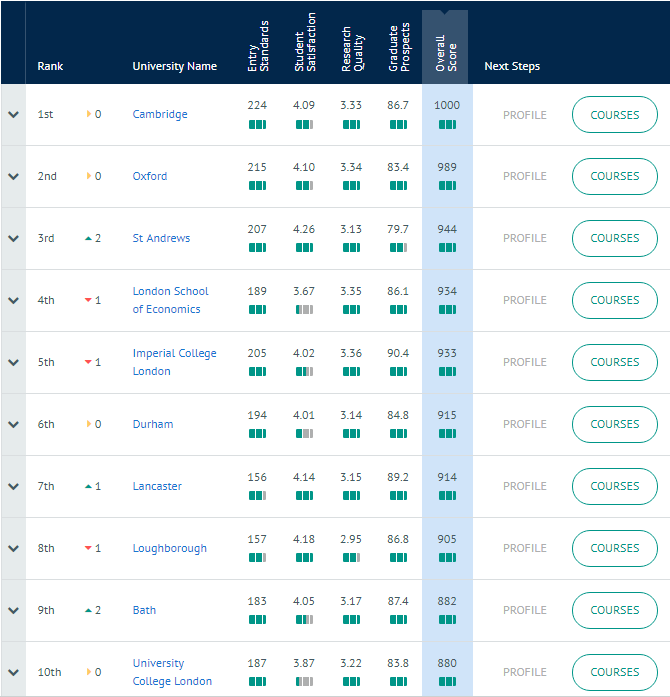Open Imperial College London link

(x=174, y=362)
